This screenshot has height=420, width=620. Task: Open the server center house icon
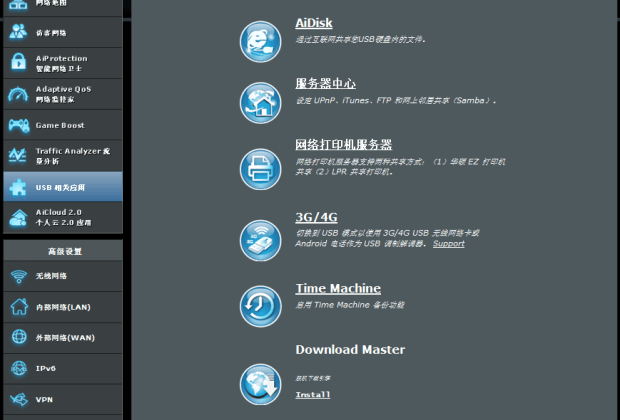(260, 103)
